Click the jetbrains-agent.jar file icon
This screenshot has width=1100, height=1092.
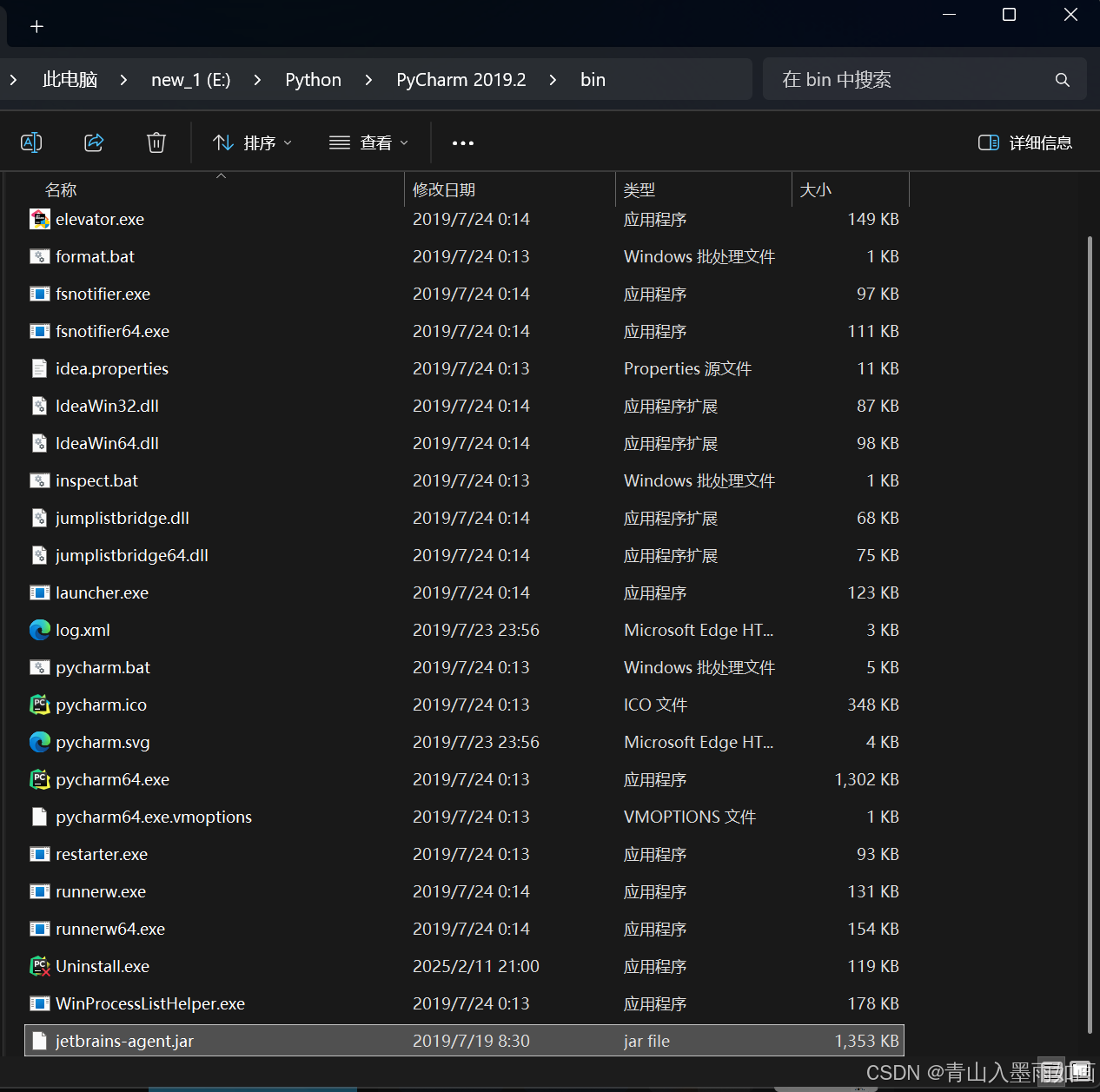tap(40, 1041)
